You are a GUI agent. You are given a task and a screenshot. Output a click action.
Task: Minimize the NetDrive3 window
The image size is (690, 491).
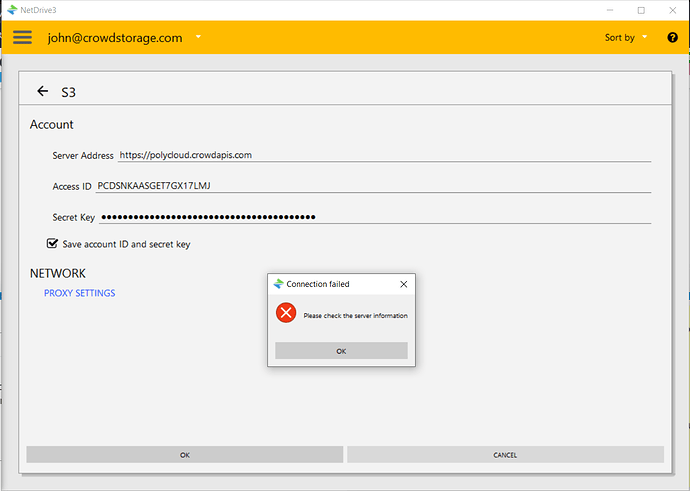tap(610, 10)
